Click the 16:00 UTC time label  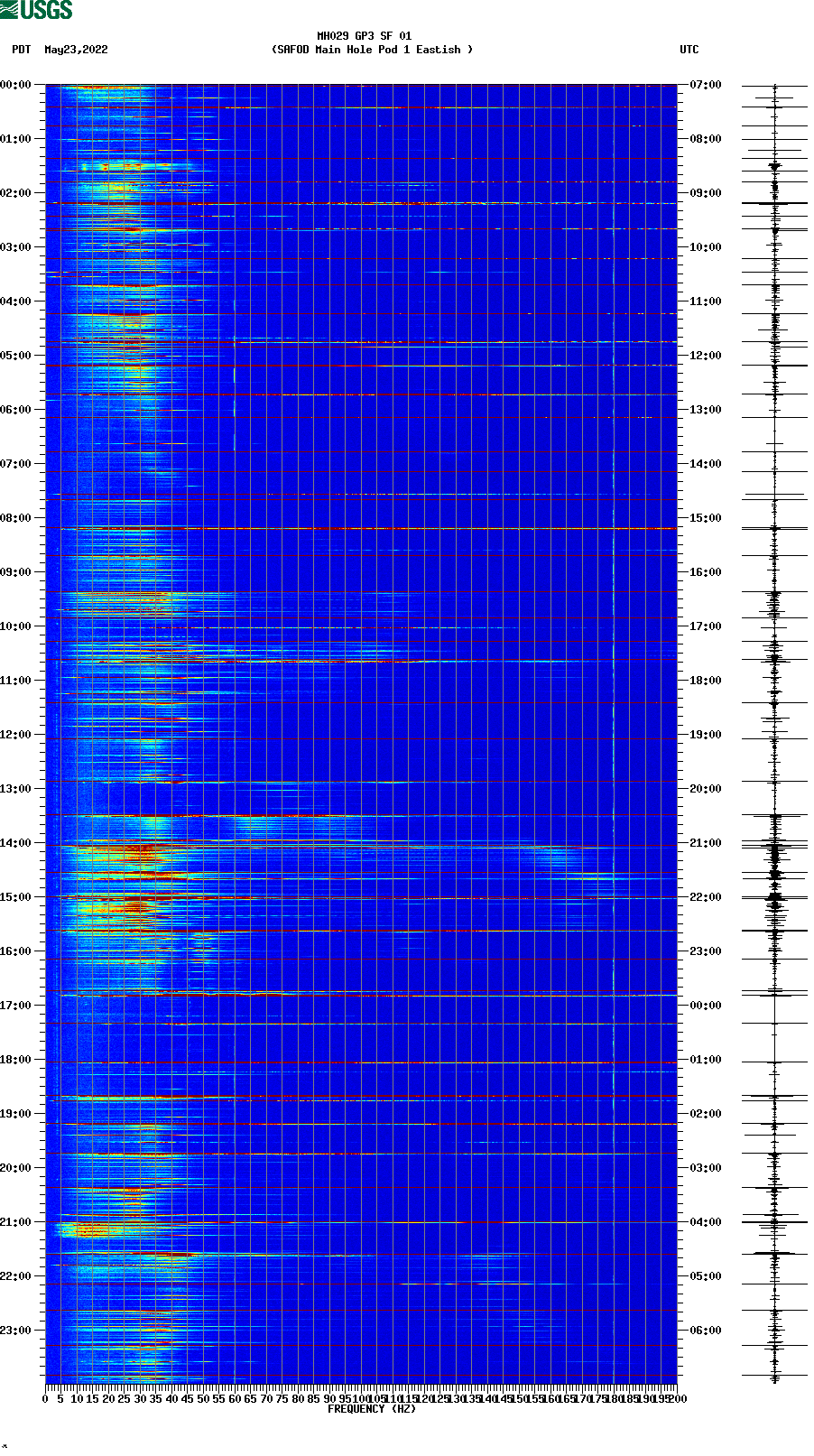pyautogui.click(x=706, y=572)
